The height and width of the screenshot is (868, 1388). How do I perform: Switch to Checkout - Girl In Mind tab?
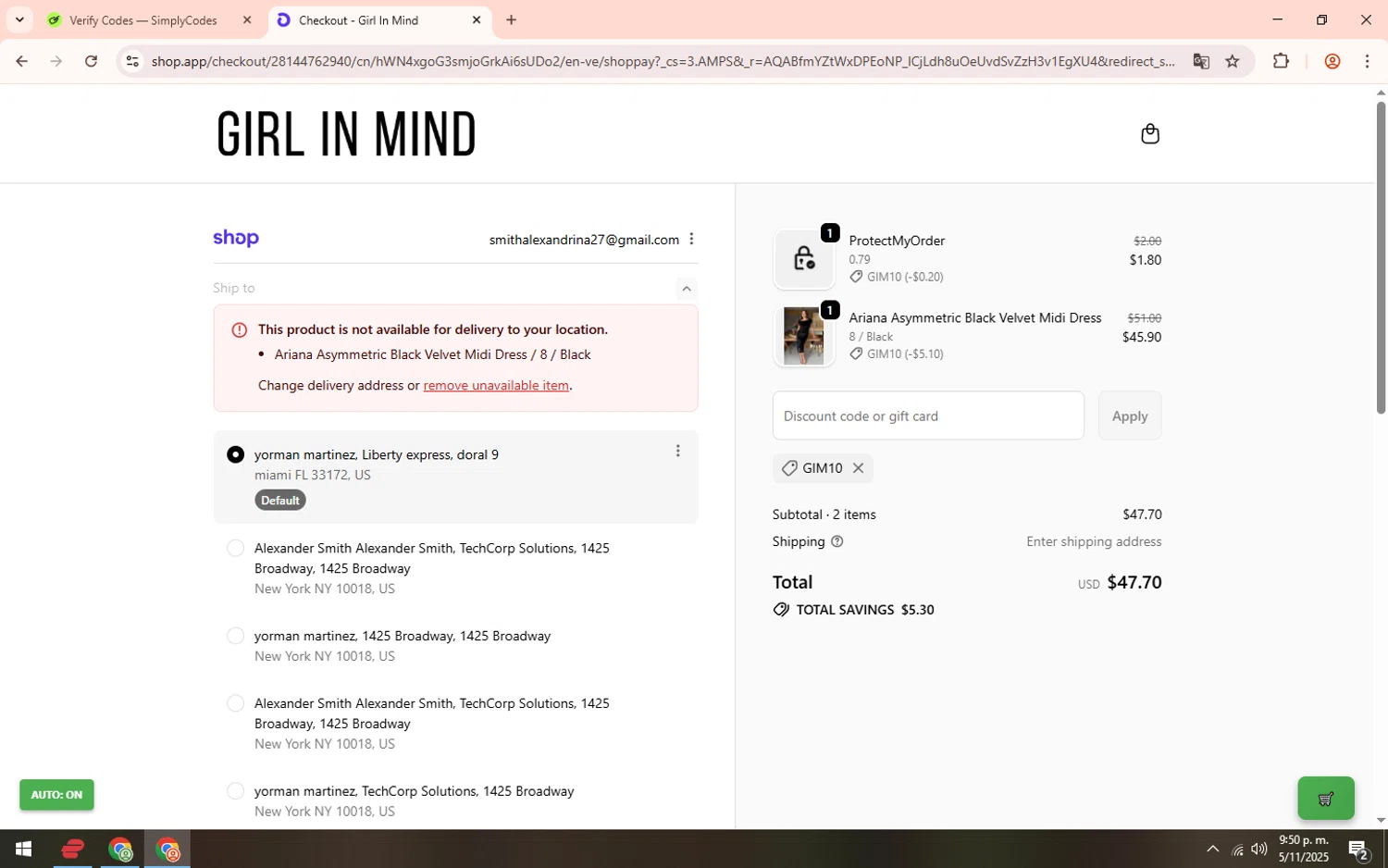(379, 19)
